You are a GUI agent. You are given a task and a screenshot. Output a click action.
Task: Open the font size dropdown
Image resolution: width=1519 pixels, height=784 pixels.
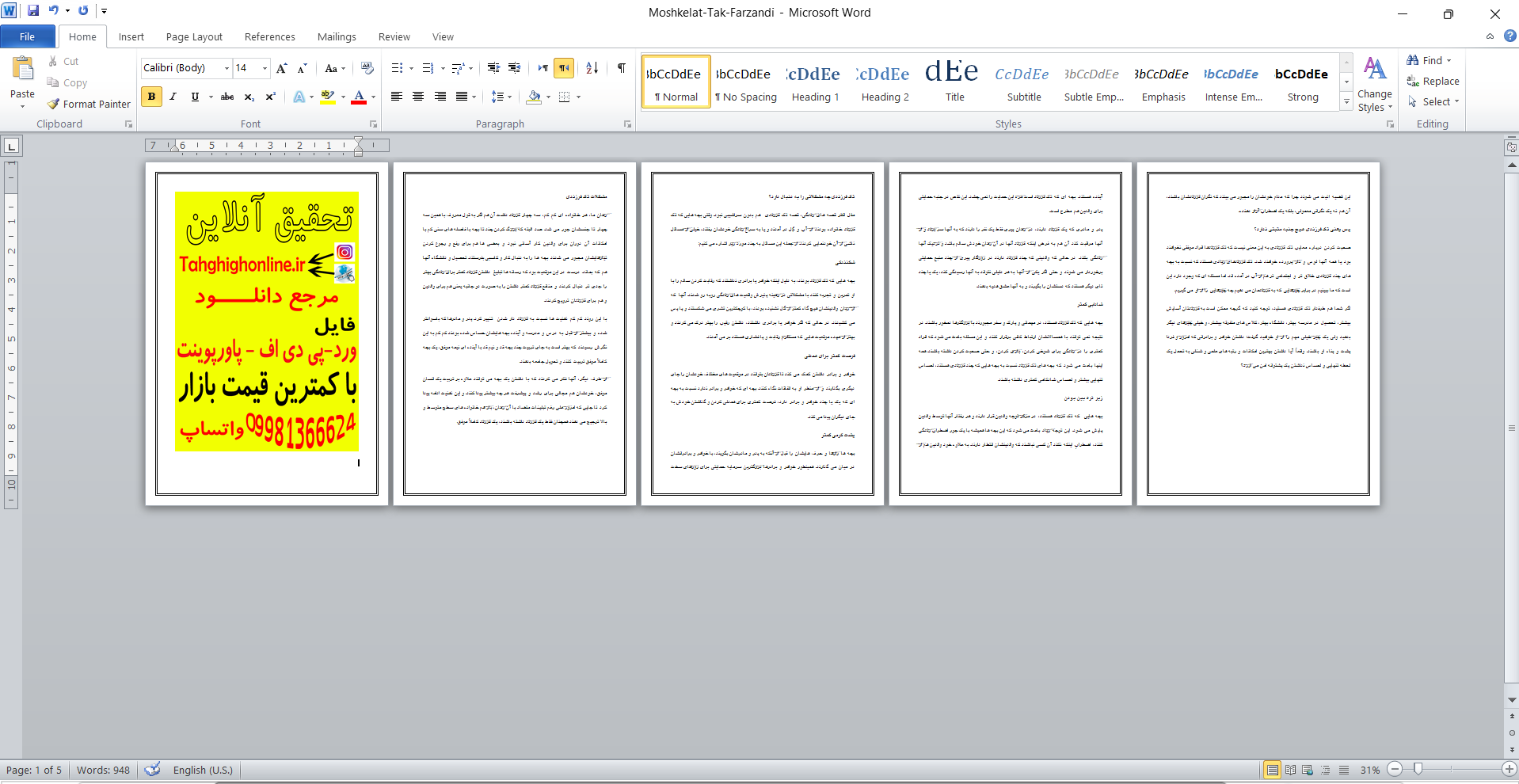(x=265, y=68)
